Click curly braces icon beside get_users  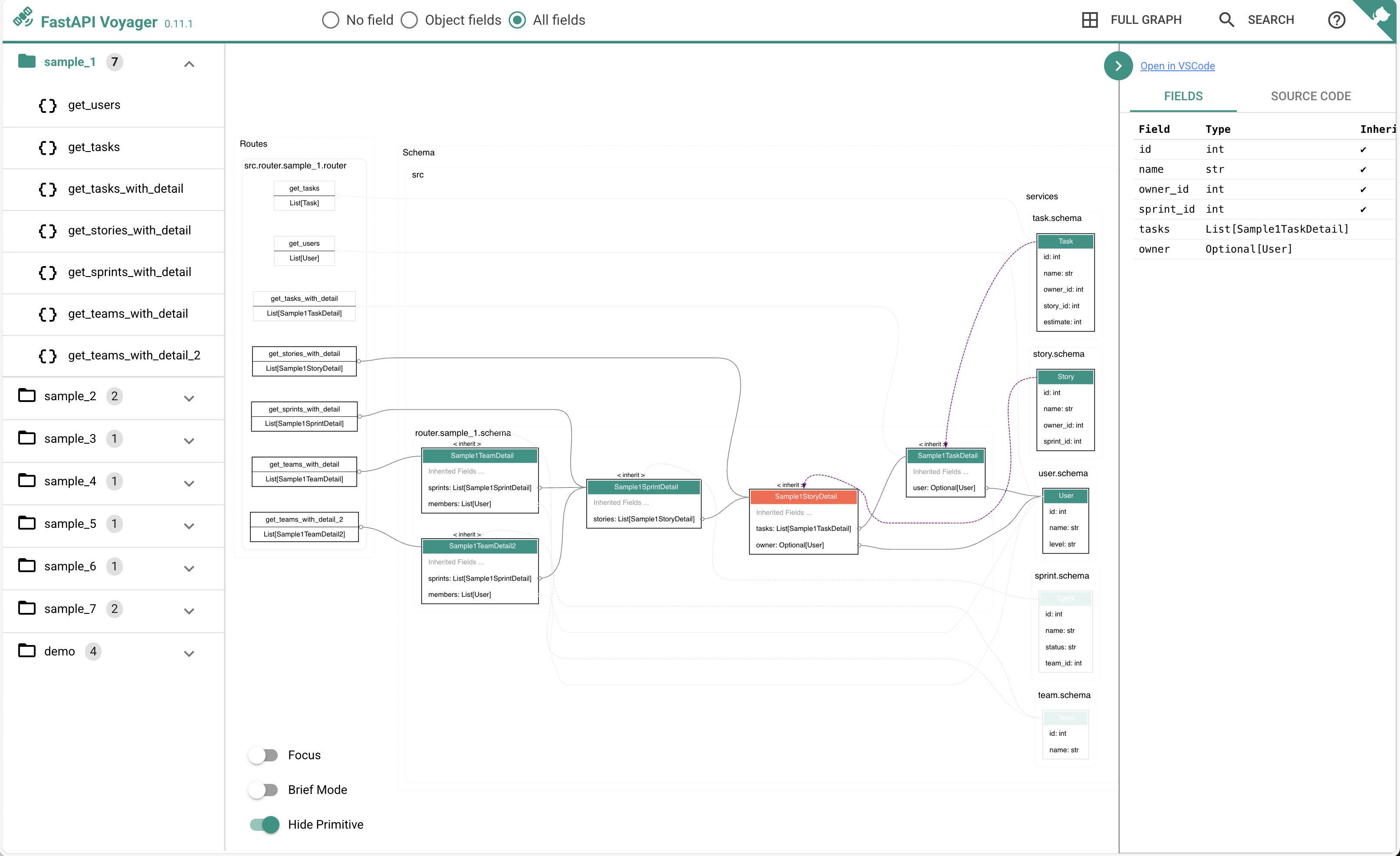48,105
